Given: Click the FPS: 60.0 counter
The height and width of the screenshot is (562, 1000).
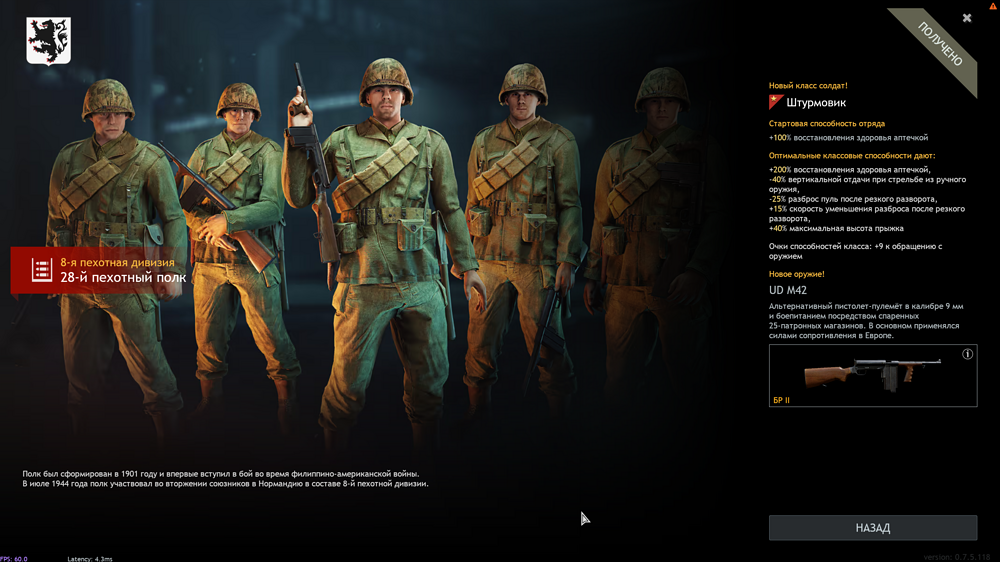Looking at the screenshot, I should tap(14, 559).
